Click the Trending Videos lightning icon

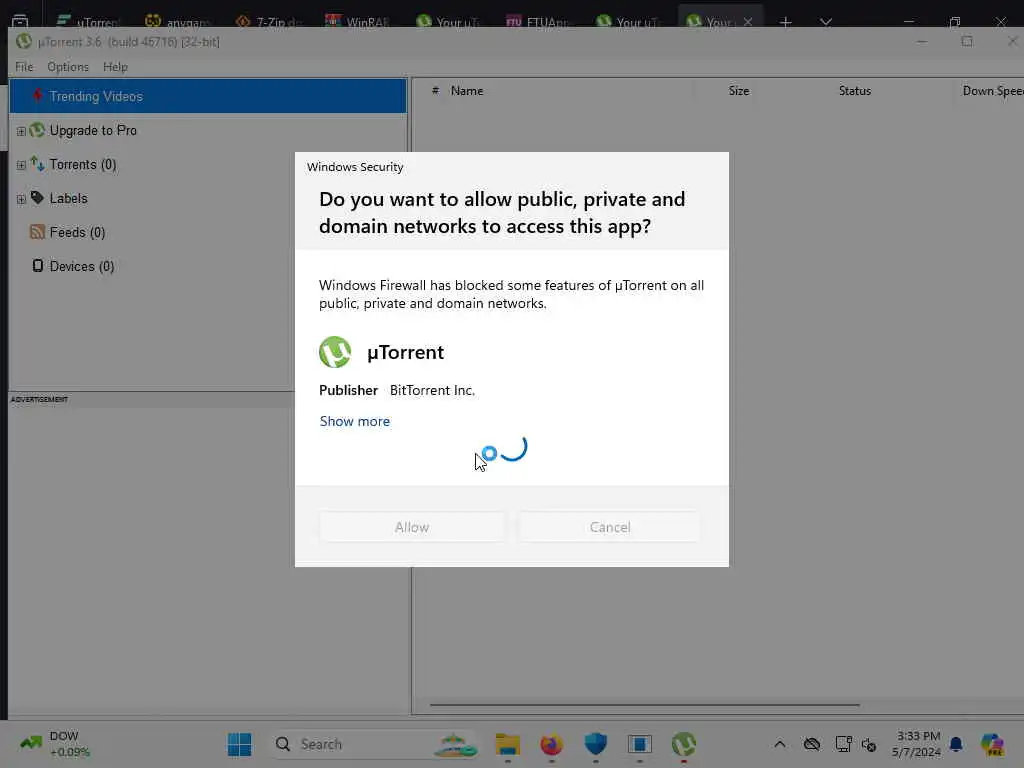click(x=37, y=96)
